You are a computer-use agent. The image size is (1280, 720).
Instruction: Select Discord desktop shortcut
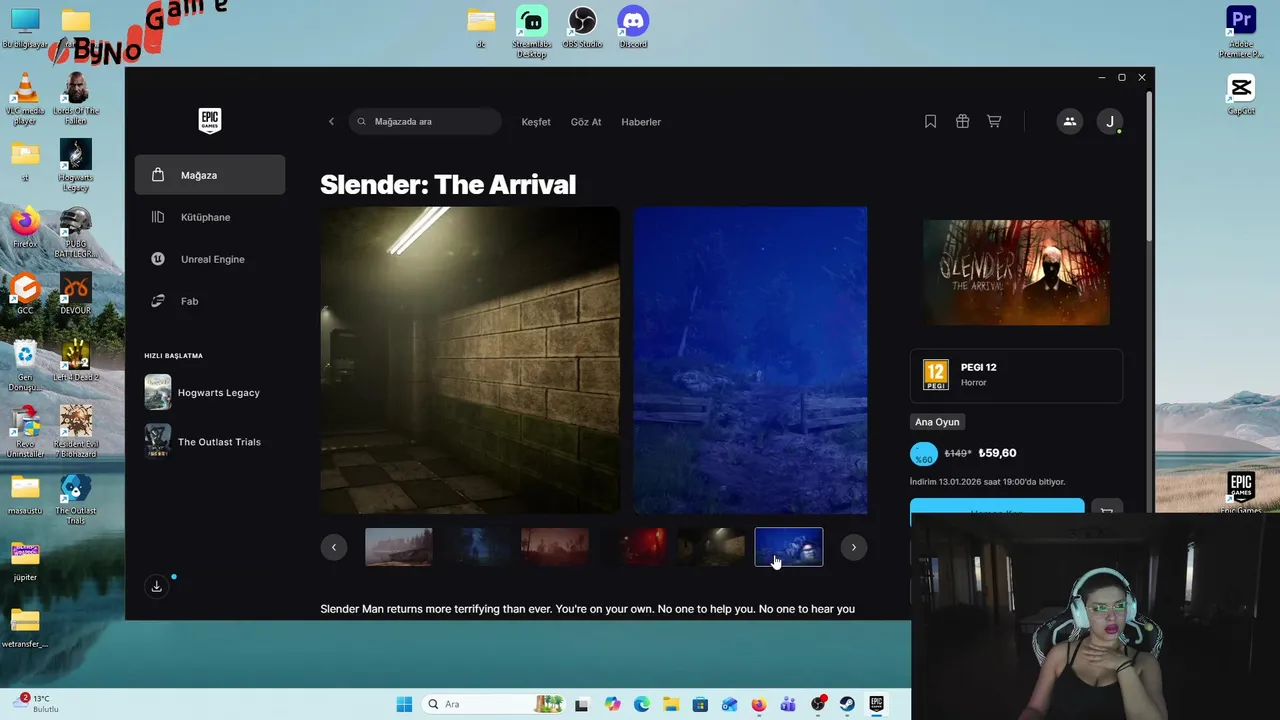[x=633, y=28]
